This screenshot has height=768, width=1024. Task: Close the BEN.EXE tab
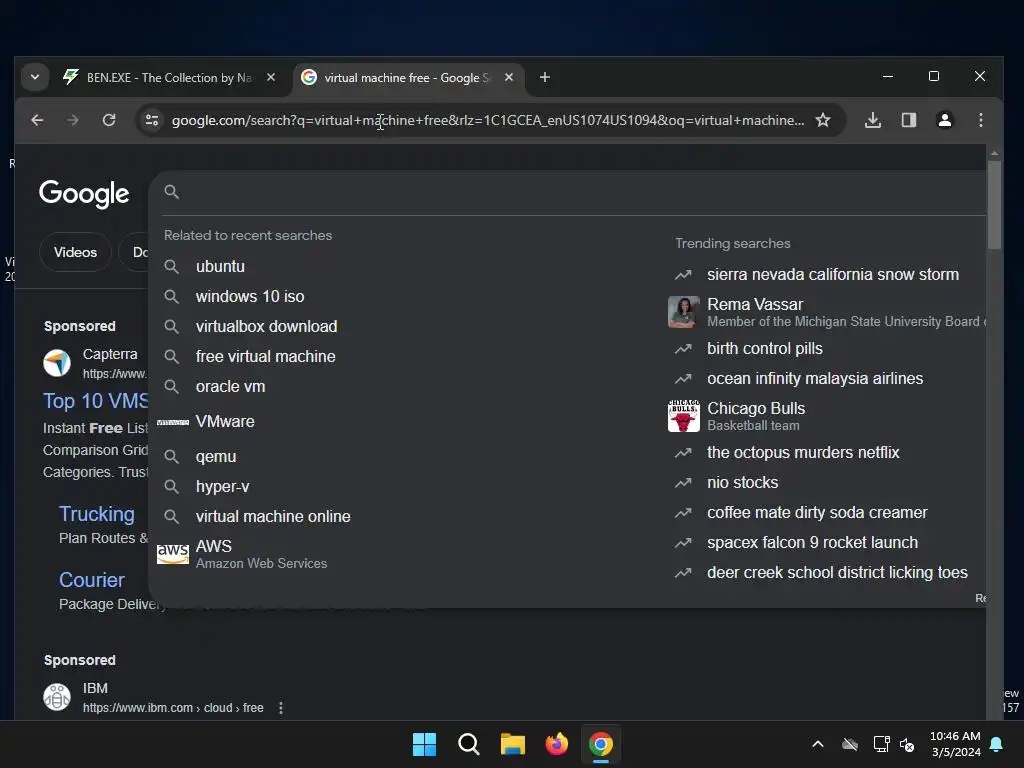271,77
